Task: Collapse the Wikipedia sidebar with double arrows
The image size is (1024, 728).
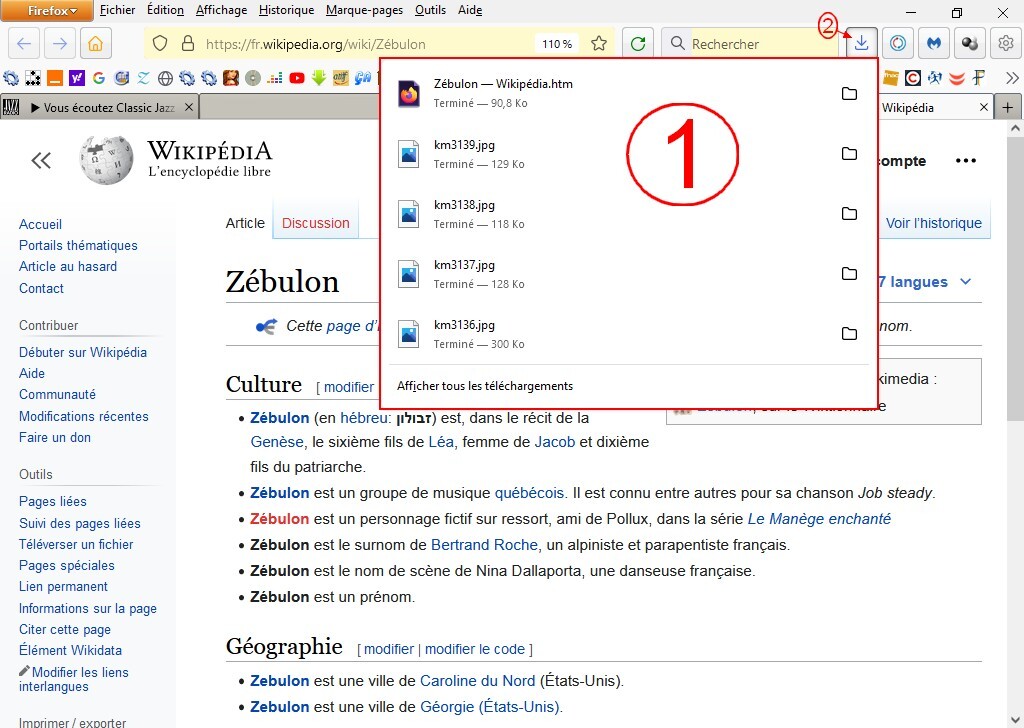Action: (x=41, y=161)
